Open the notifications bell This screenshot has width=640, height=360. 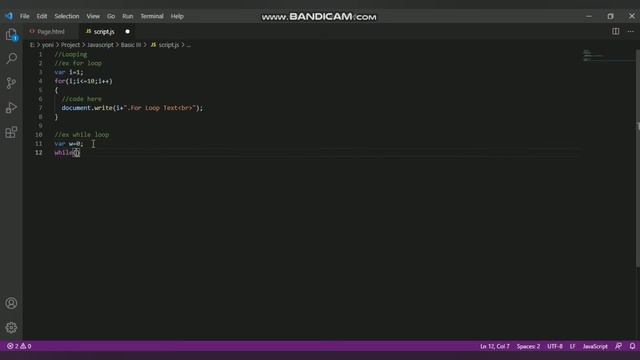632,346
